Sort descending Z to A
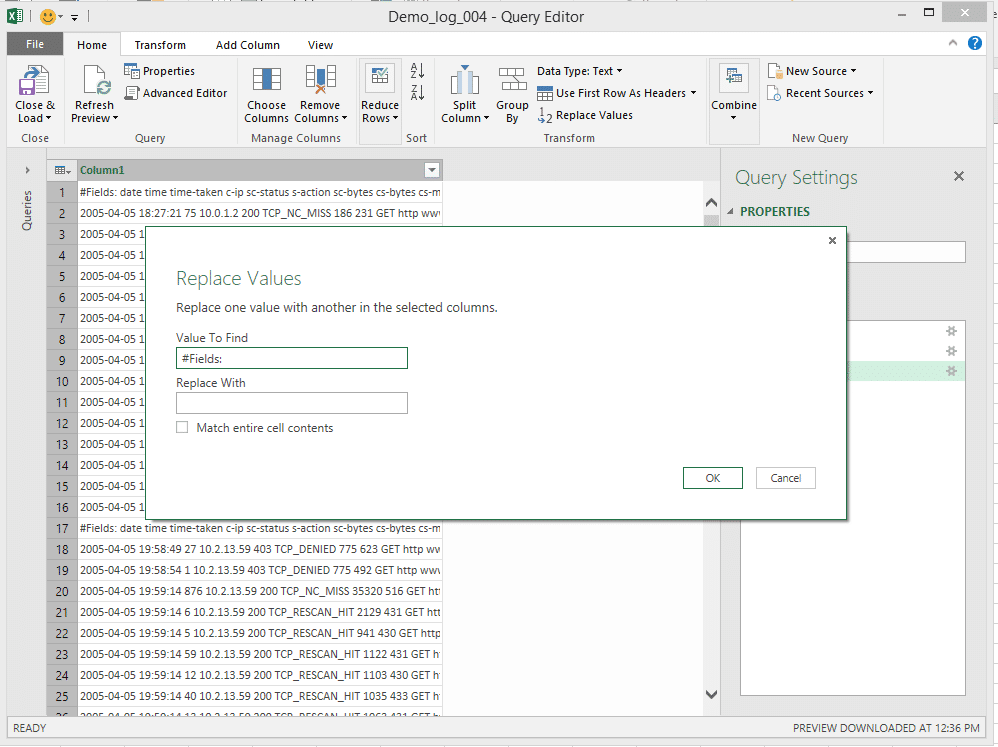The height and width of the screenshot is (747, 998). click(x=418, y=92)
